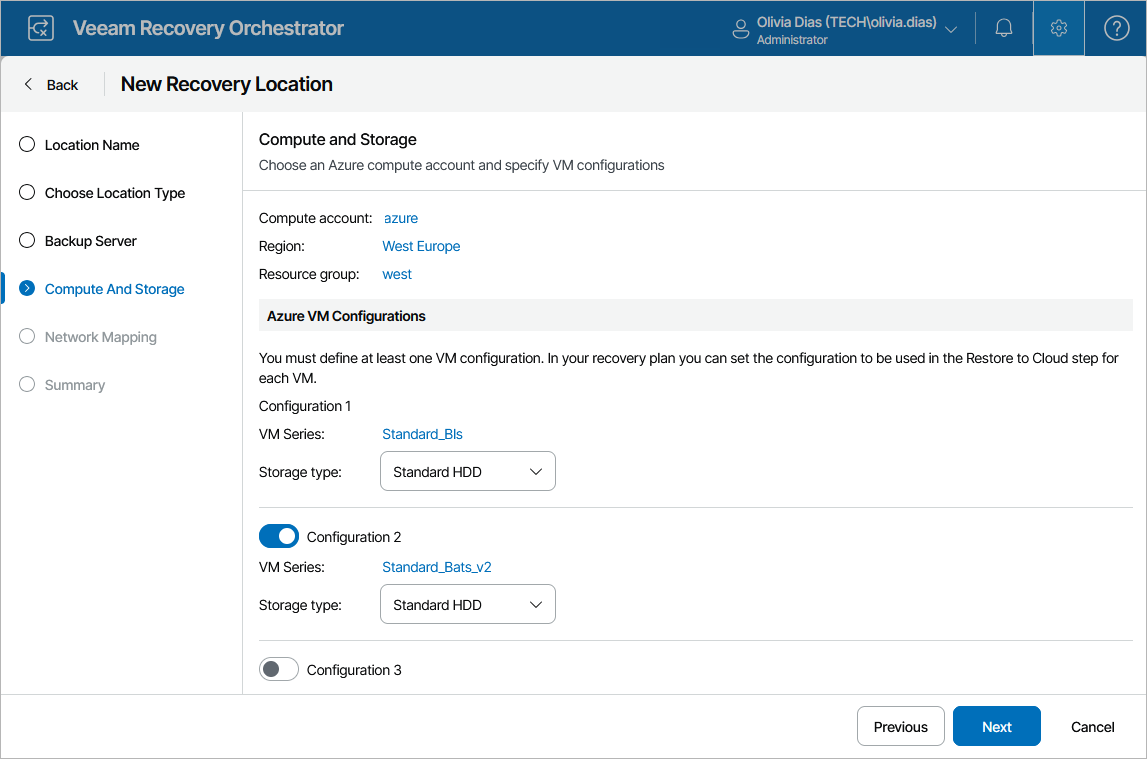Enable the Configuration 3 toggle
The width and height of the screenshot is (1147, 759).
tap(279, 670)
